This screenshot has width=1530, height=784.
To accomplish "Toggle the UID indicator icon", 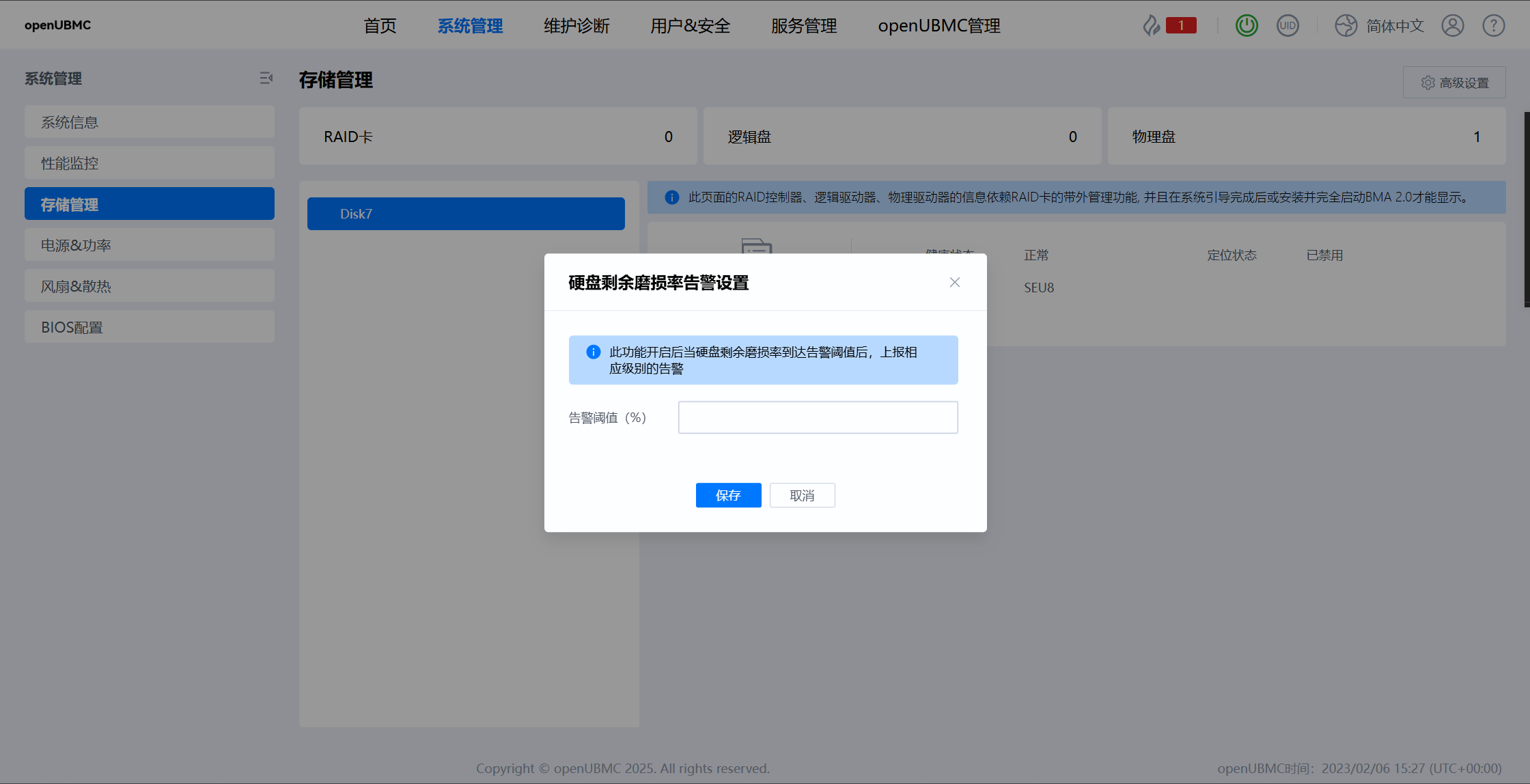I will [x=1288, y=26].
